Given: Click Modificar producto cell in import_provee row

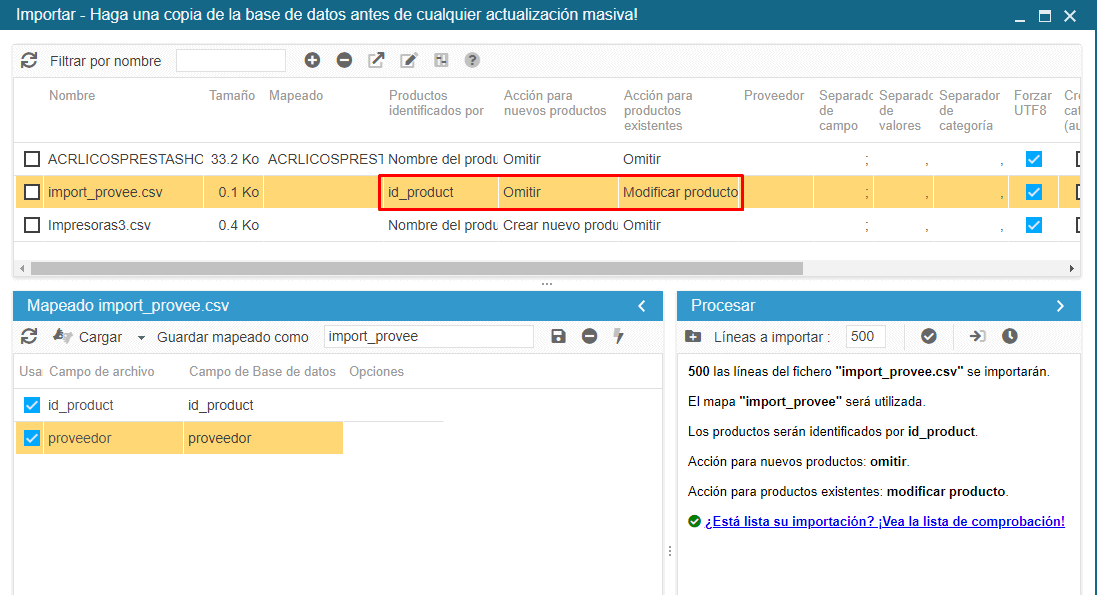Looking at the screenshot, I should (x=680, y=192).
